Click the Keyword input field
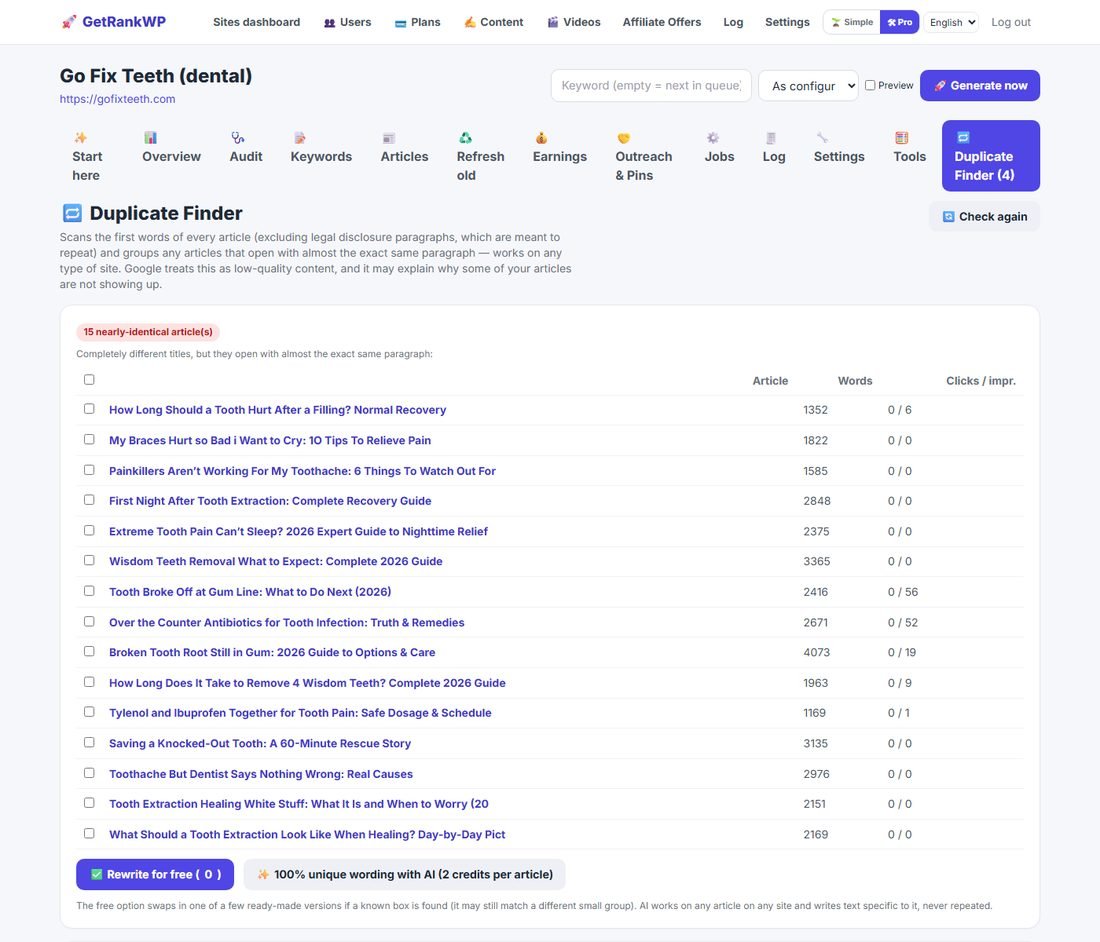The image size is (1100, 942). coord(651,86)
